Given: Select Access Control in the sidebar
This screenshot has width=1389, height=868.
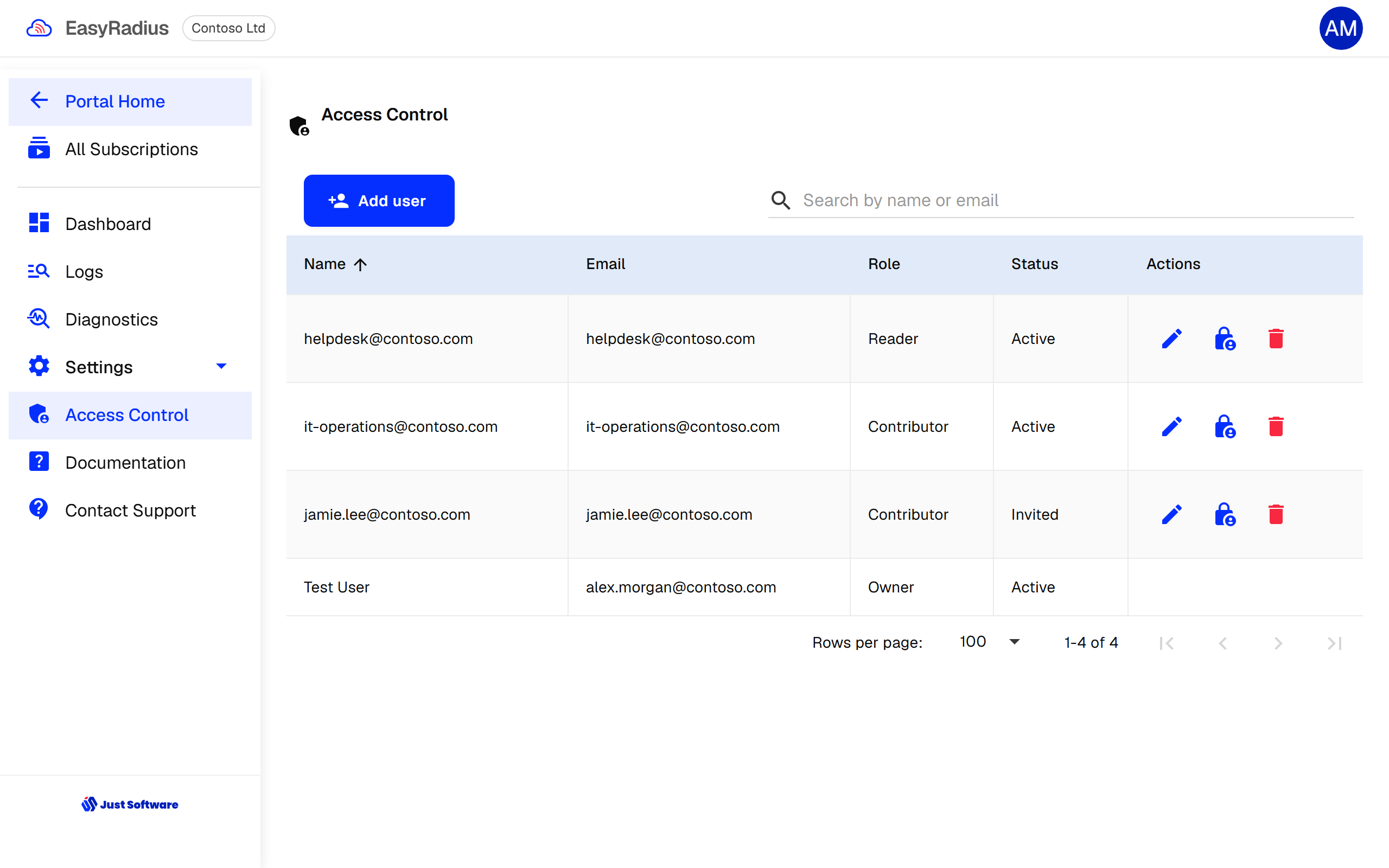Looking at the screenshot, I should [x=130, y=415].
